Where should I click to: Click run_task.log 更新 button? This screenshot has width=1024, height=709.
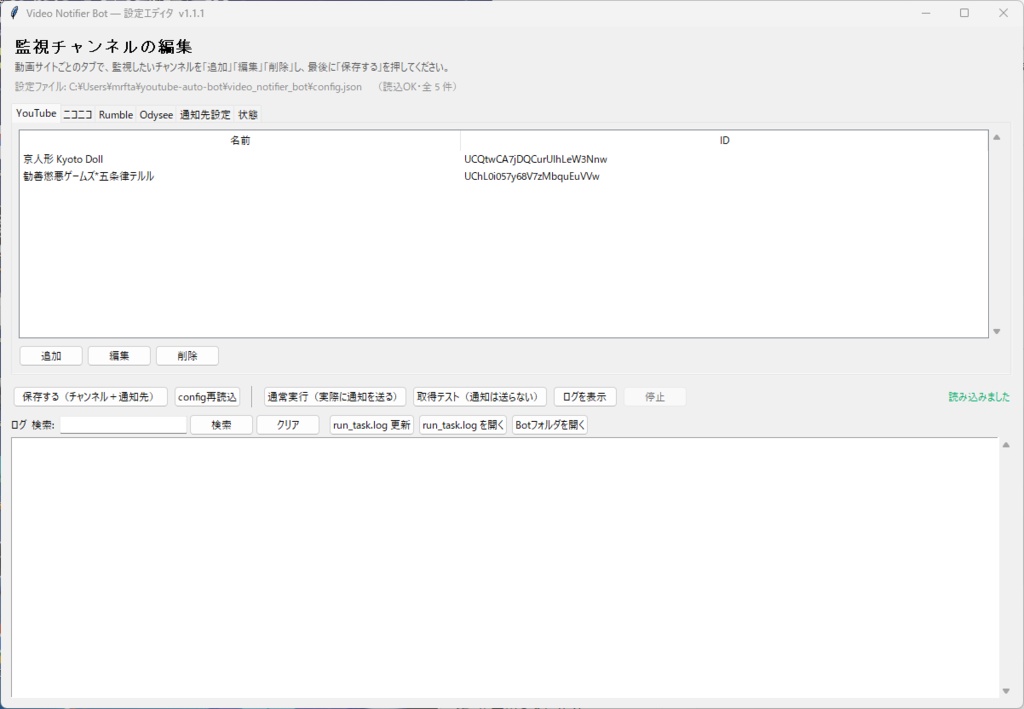pos(372,425)
